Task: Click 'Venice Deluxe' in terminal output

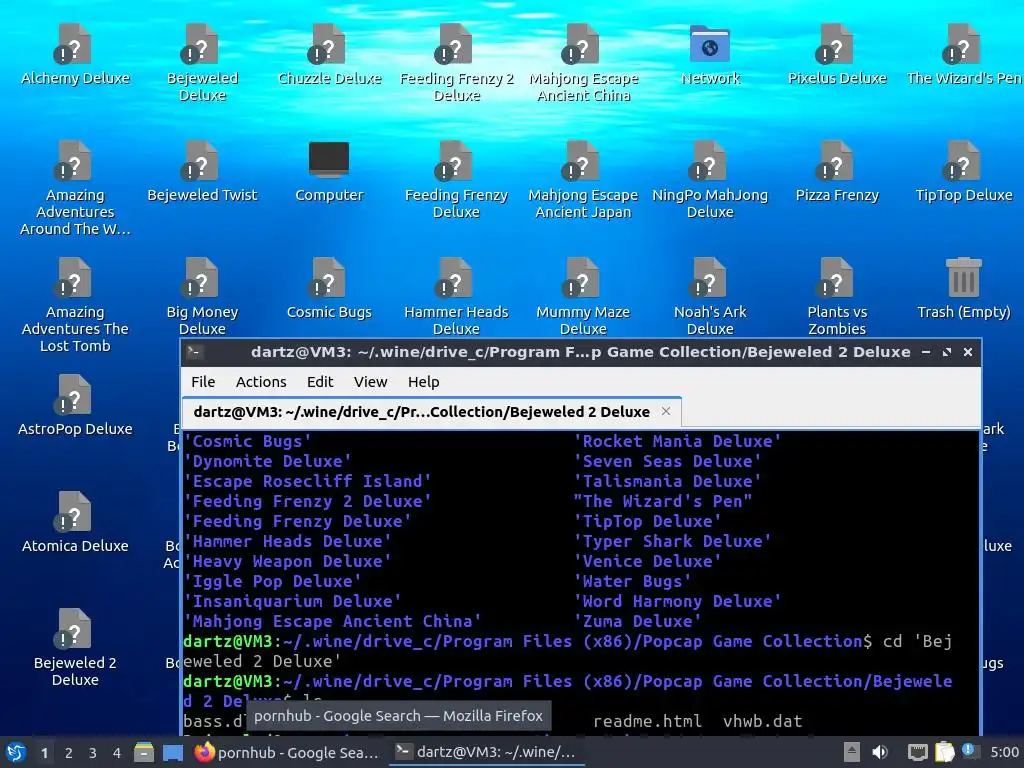Action: tap(648, 561)
